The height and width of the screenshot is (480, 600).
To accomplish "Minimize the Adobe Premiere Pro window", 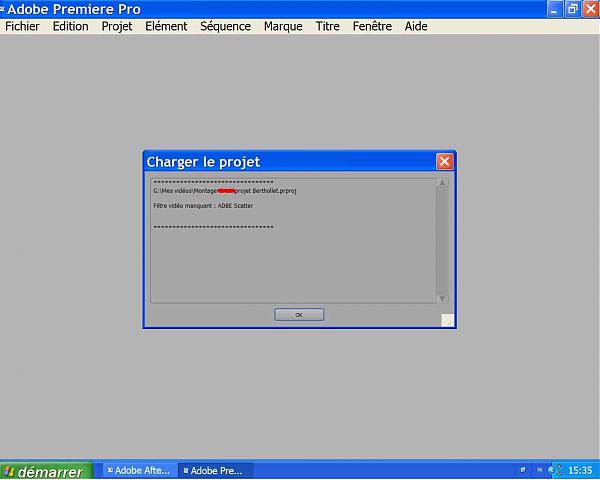I will (554, 10).
